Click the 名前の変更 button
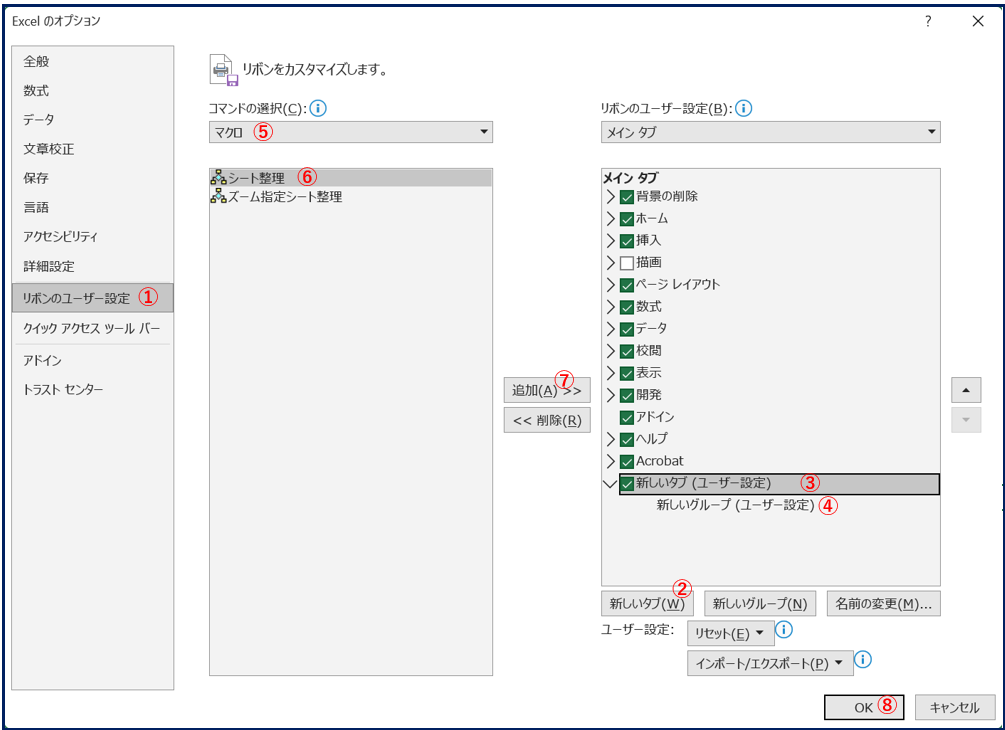 883,603
